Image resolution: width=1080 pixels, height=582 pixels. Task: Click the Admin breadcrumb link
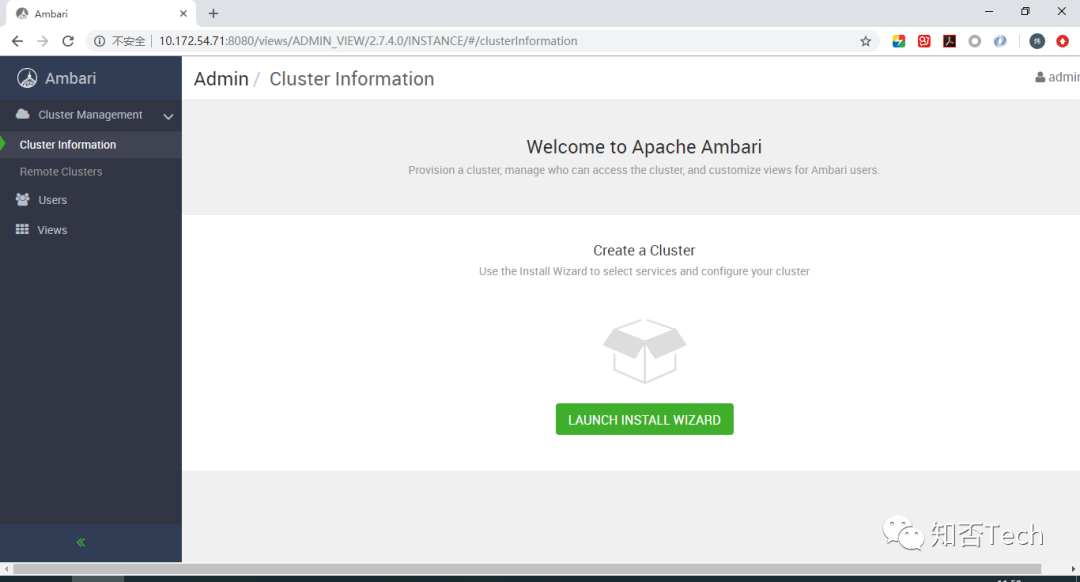(x=221, y=79)
